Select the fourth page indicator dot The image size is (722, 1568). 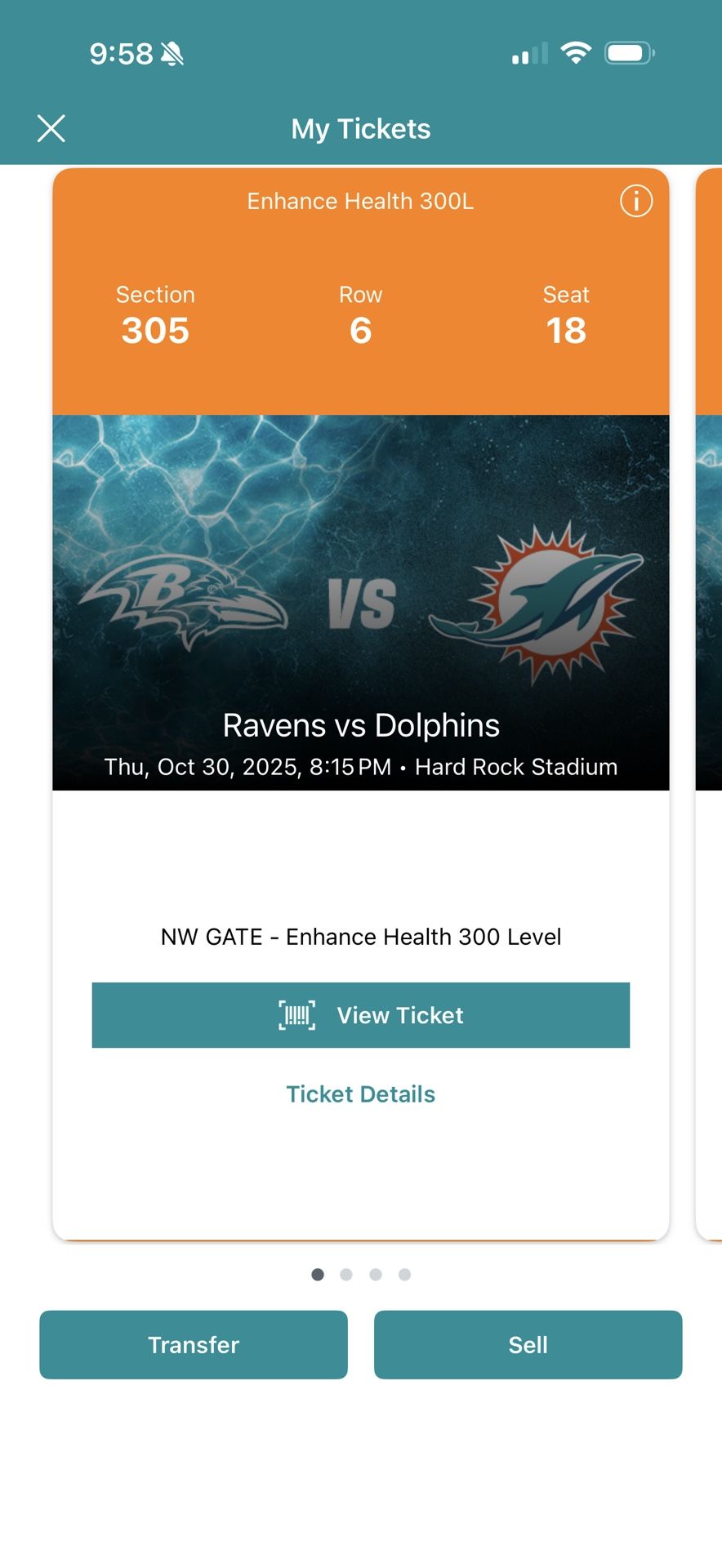coord(404,1275)
